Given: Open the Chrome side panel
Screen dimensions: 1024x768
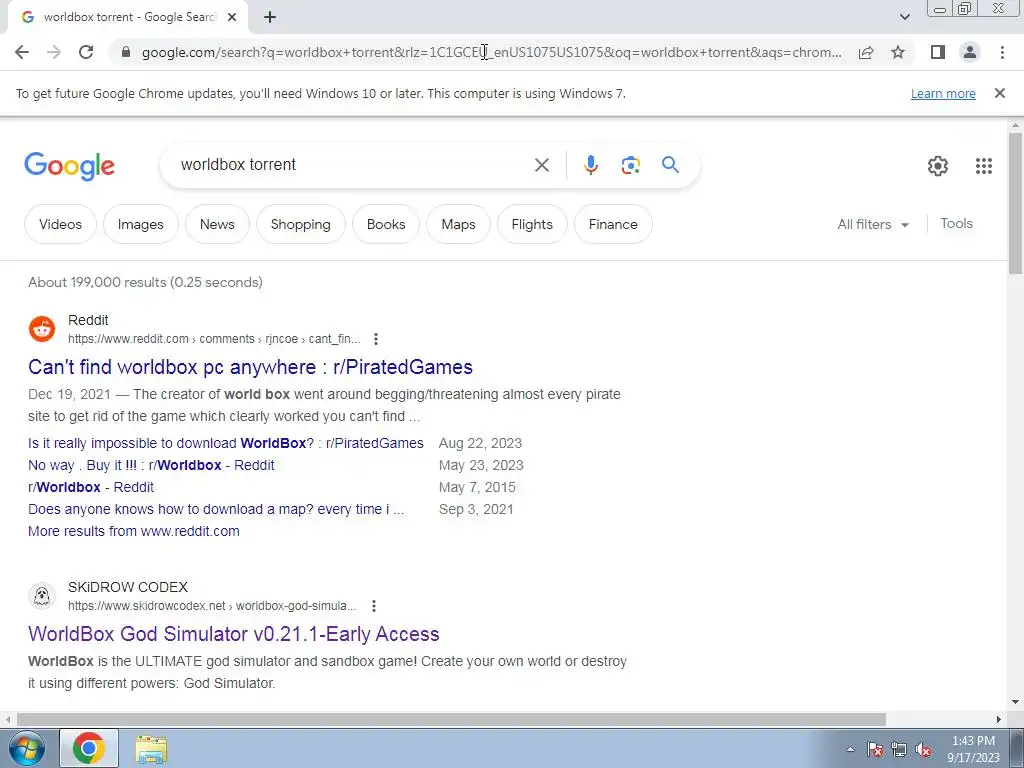Looking at the screenshot, I should 938,52.
